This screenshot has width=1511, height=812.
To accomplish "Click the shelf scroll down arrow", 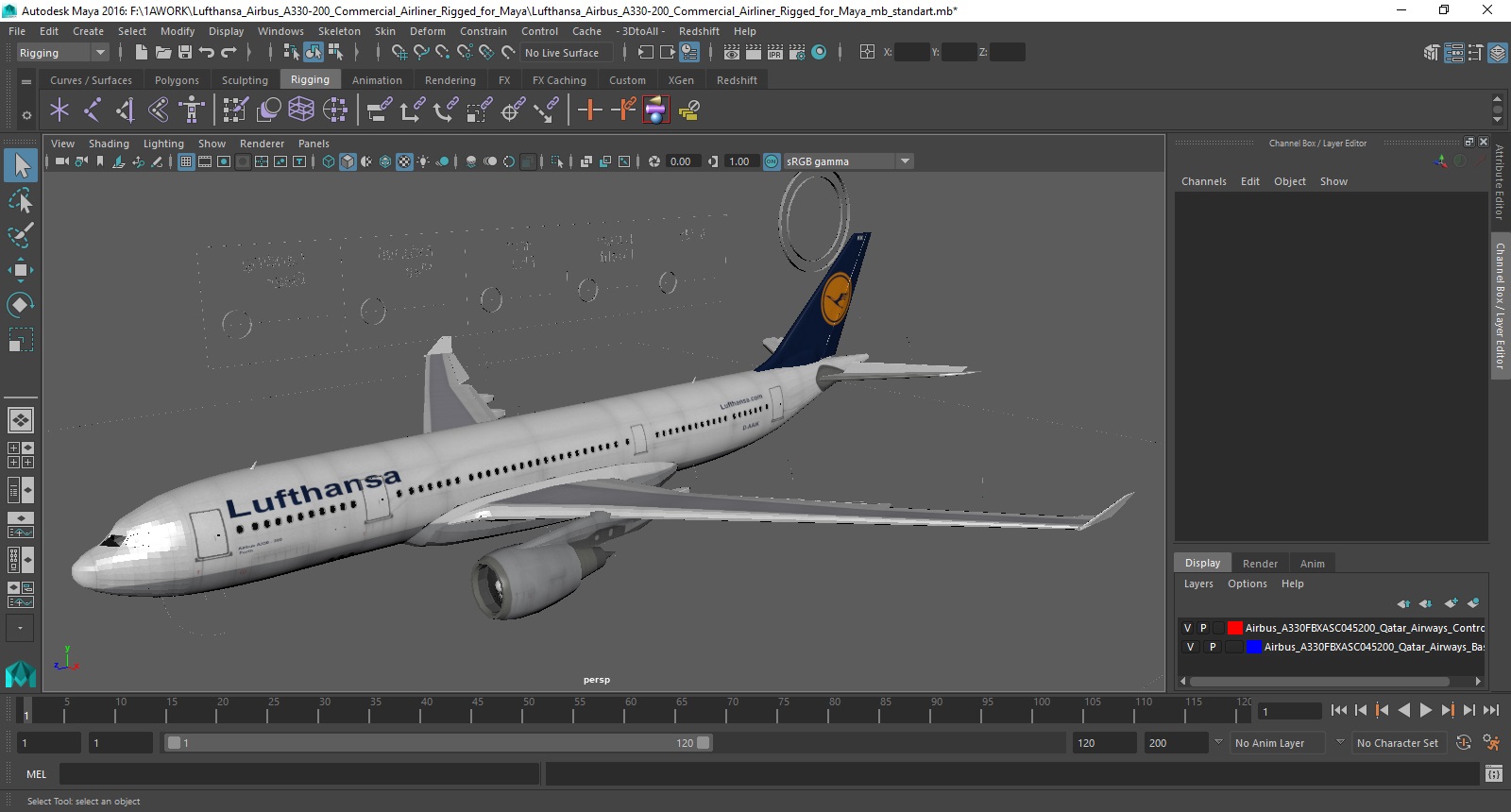I will click(x=1497, y=120).
